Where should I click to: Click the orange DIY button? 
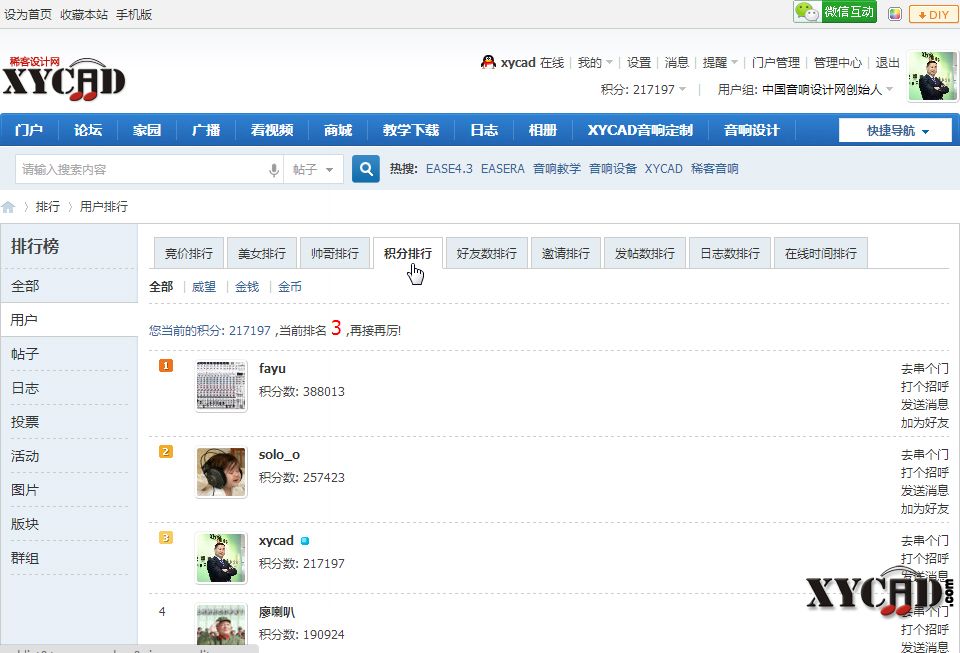(933, 14)
